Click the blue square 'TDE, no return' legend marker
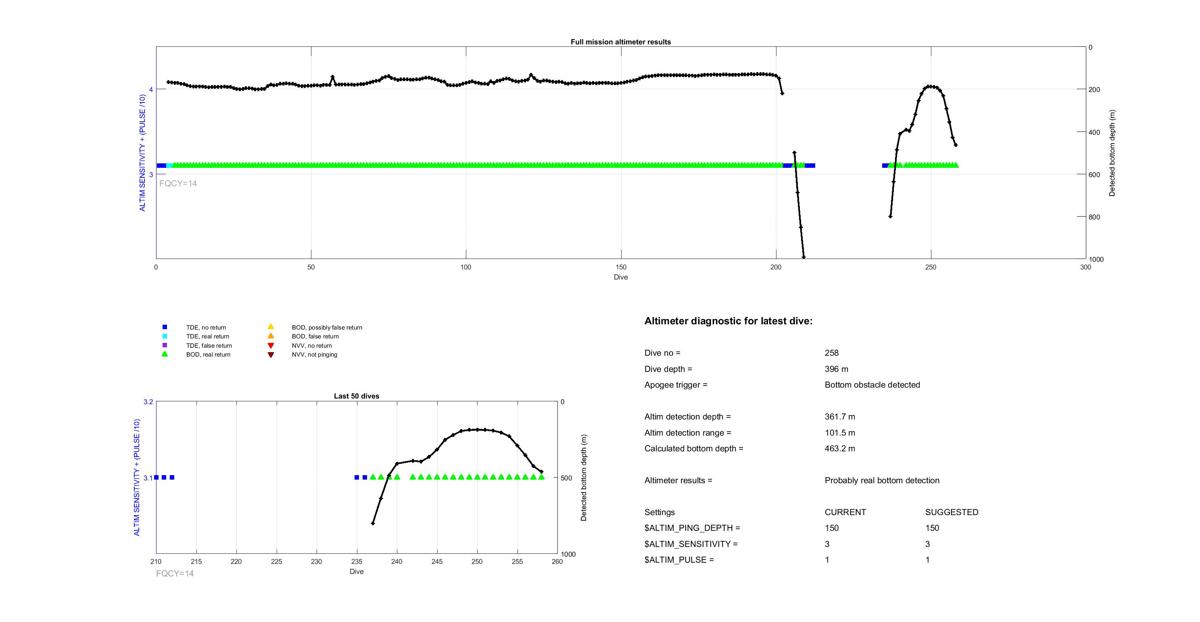1200x622 pixels. pyautogui.click(x=165, y=327)
